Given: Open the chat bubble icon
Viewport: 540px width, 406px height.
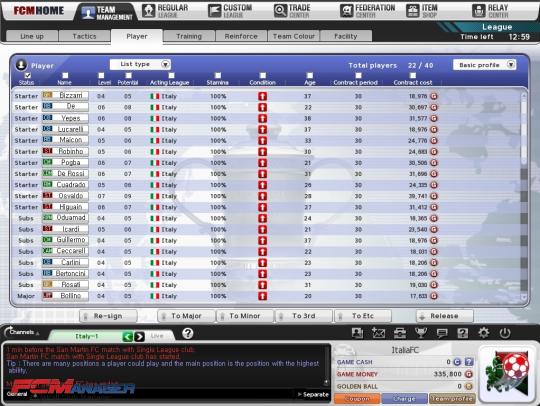Looking at the screenshot, I should click(442, 333).
